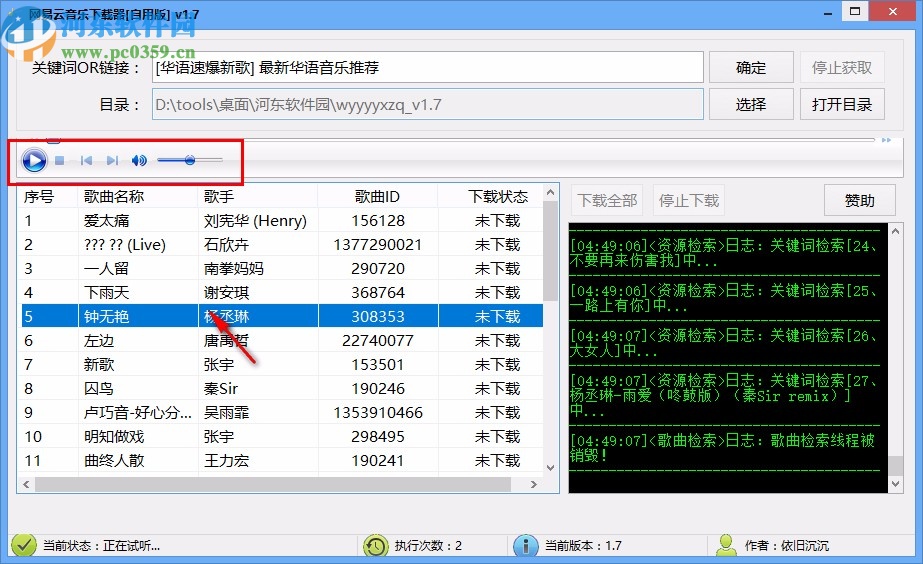Click log panel scroll up arrow

[895, 231]
